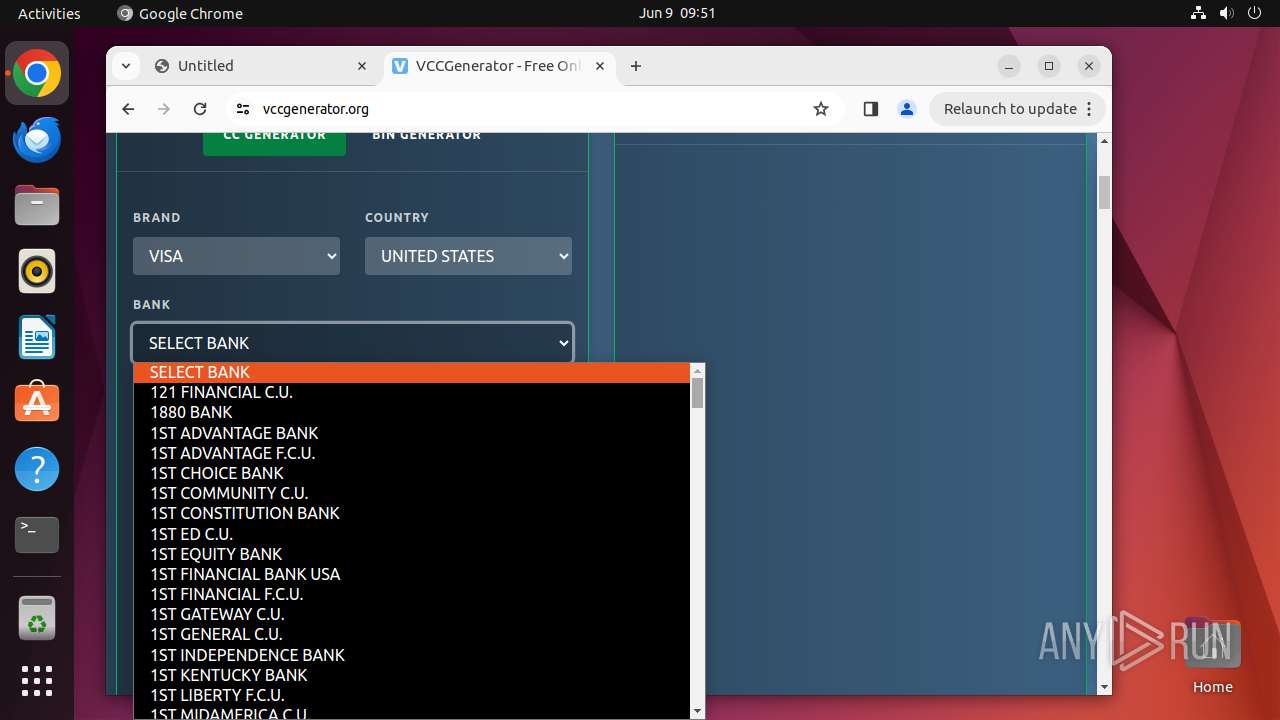This screenshot has height=720, width=1280.
Task: Choose 1ST KENTUCKY BANK
Action: pos(412,675)
